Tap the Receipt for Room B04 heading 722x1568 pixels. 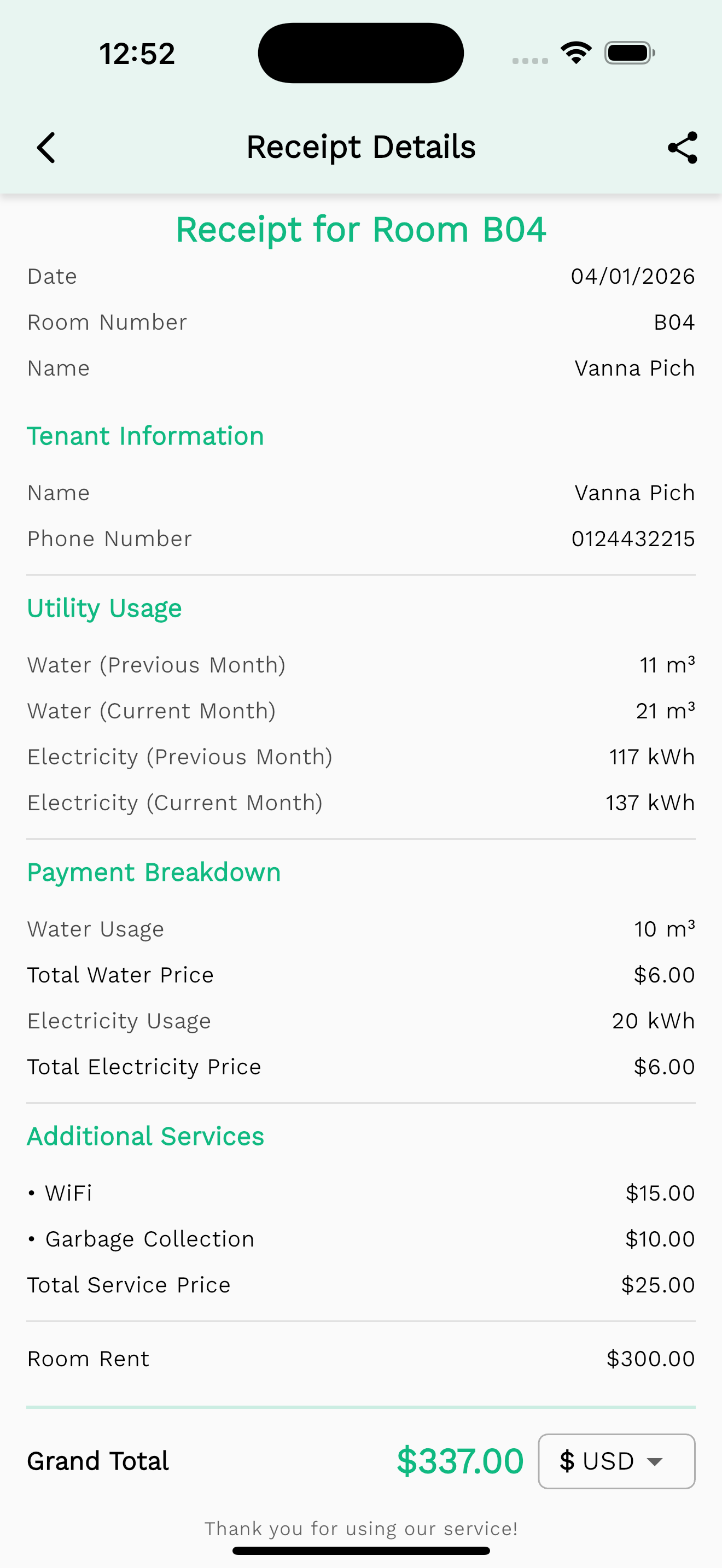[x=361, y=230]
